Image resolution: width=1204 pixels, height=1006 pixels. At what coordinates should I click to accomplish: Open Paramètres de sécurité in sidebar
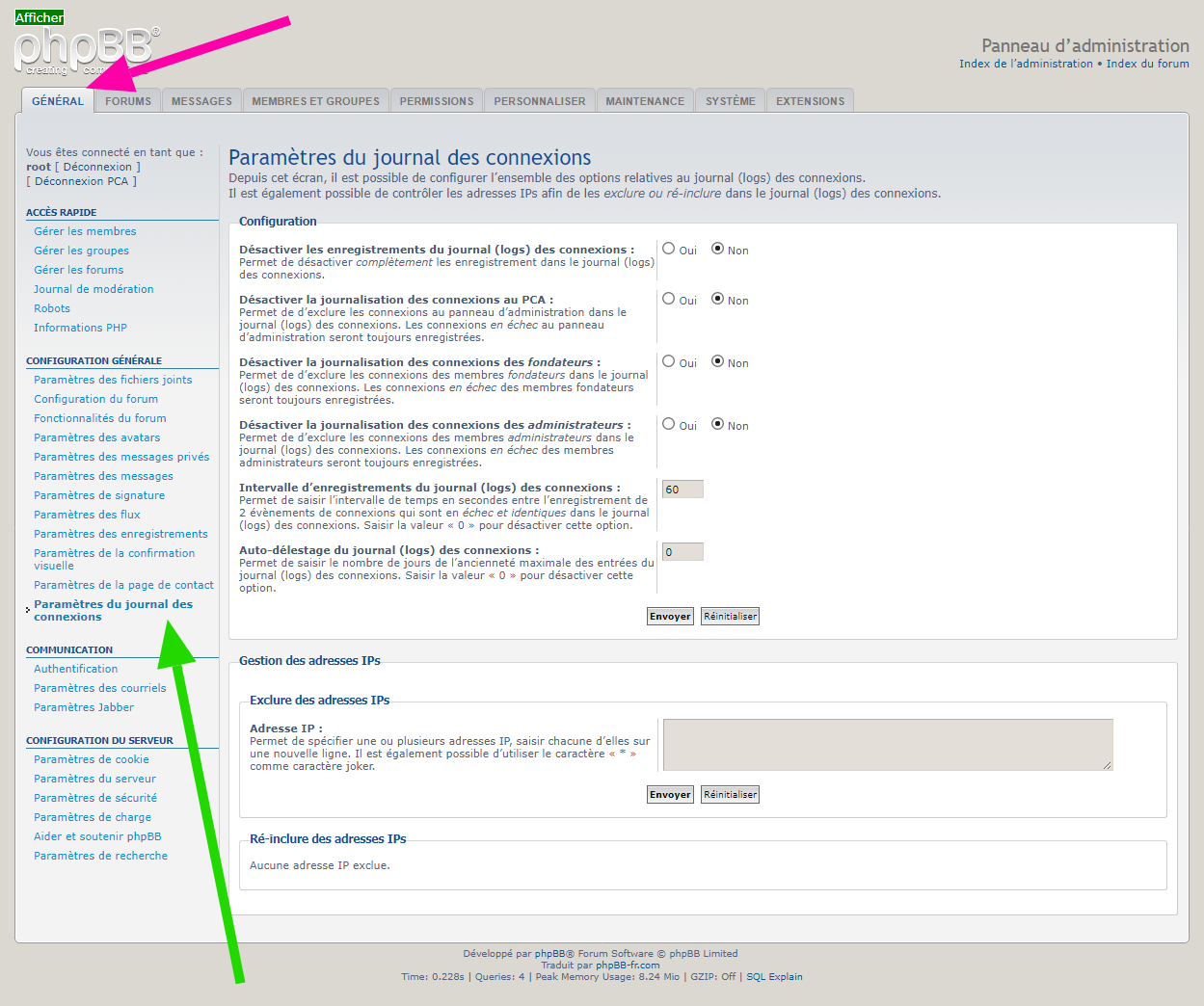[95, 798]
